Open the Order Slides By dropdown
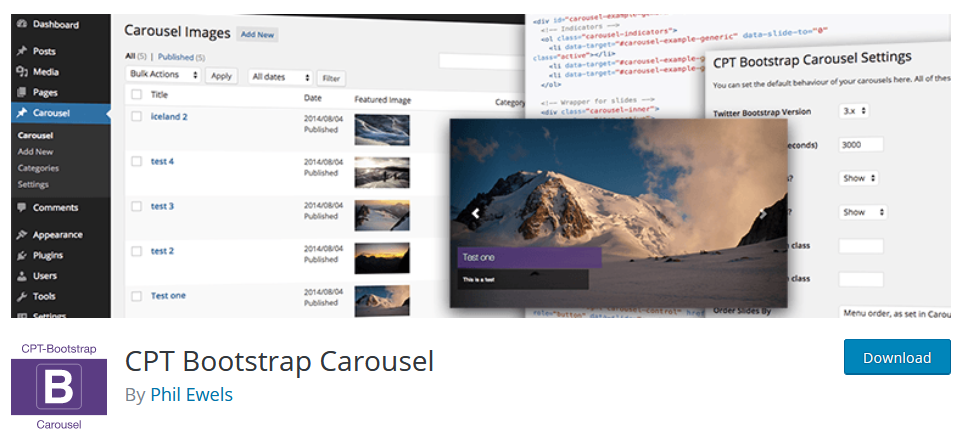 [x=894, y=313]
